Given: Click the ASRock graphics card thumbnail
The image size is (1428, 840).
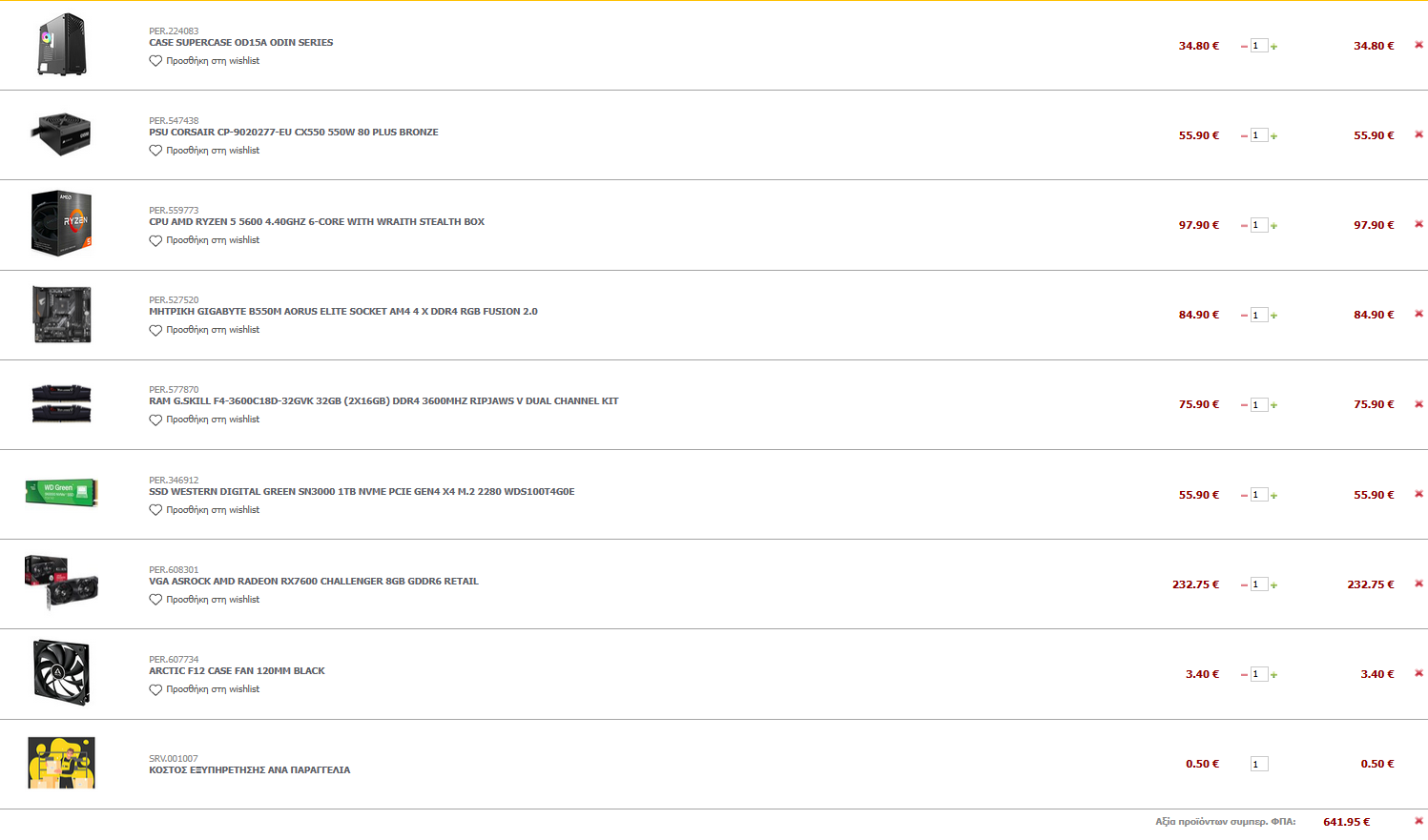Looking at the screenshot, I should (x=61, y=583).
